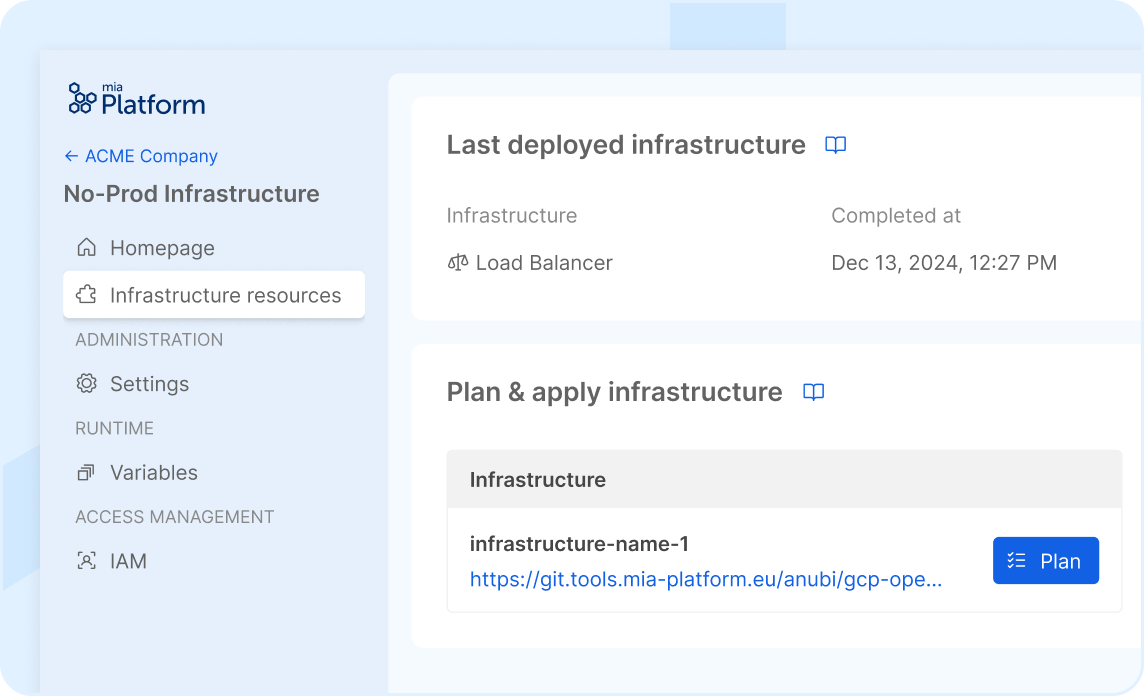Click the scale icon before Load Balancer

(458, 262)
